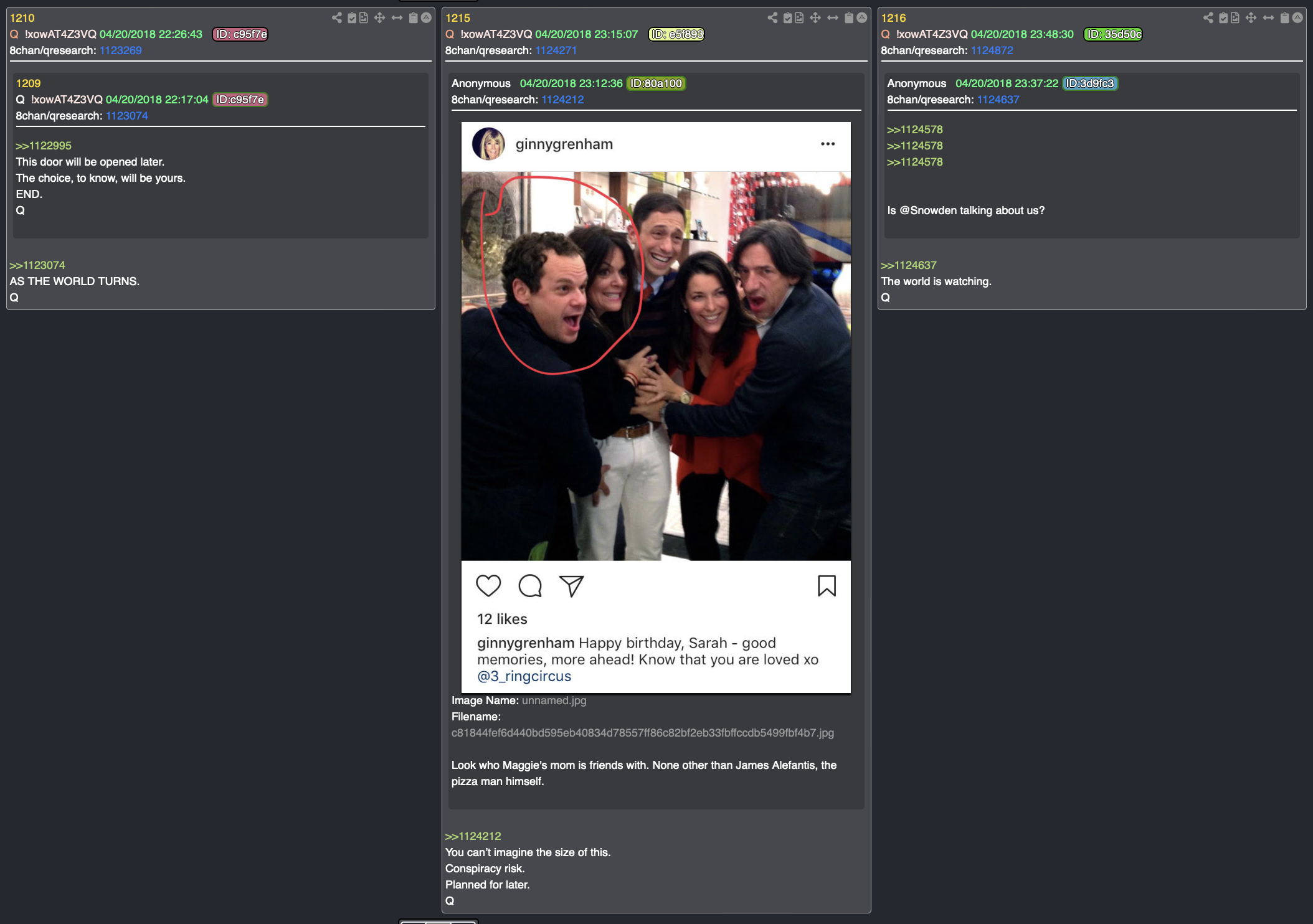This screenshot has height=924, width=1313.
Task: Click the circular up-chevron icon on post 1210
Action: (x=426, y=17)
